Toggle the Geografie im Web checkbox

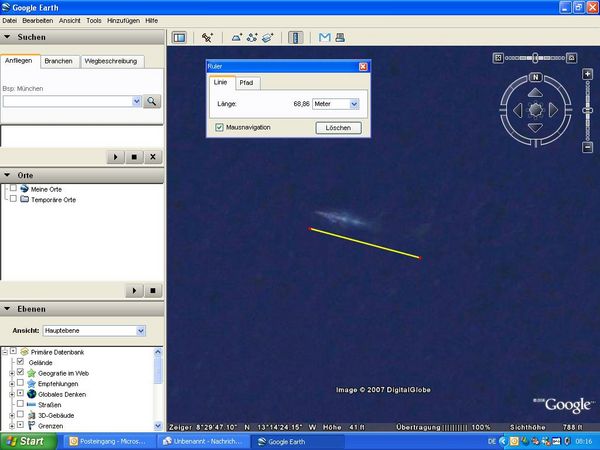click(21, 372)
